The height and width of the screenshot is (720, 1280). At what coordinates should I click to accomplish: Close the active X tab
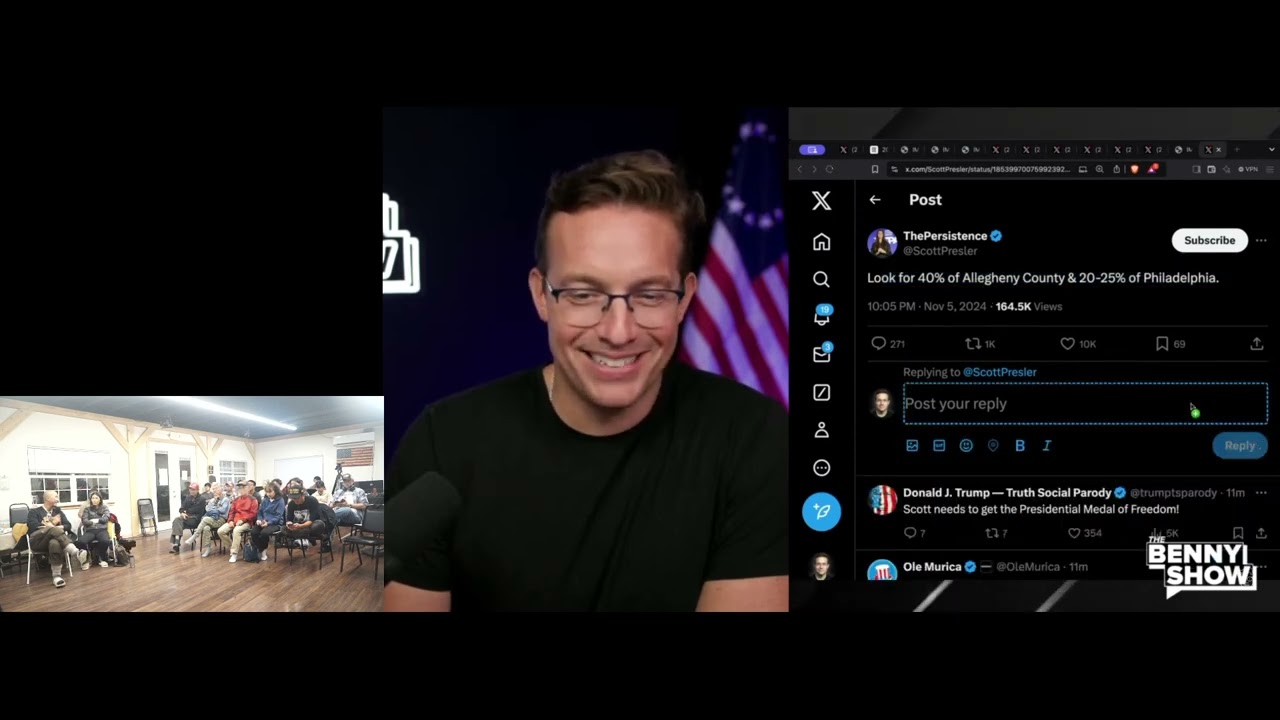point(1218,150)
